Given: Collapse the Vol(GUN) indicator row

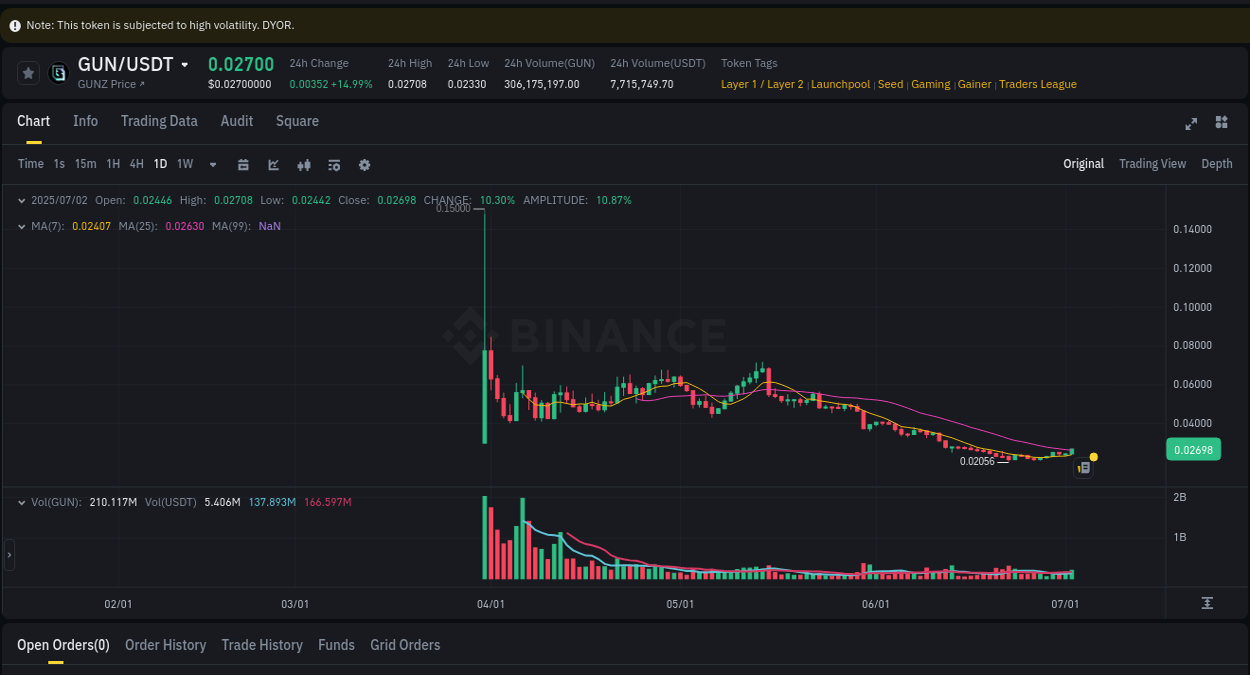Looking at the screenshot, I should pyautogui.click(x=21, y=501).
